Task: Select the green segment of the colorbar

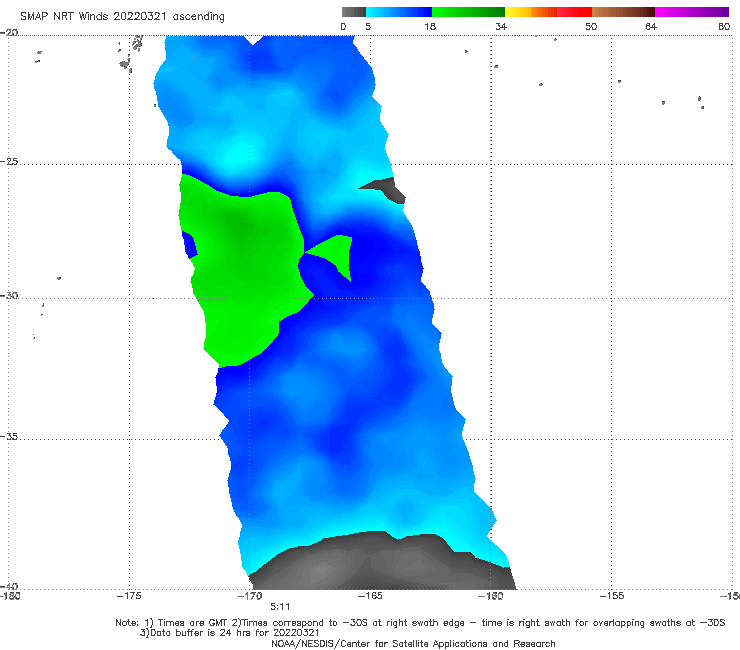Action: click(468, 12)
